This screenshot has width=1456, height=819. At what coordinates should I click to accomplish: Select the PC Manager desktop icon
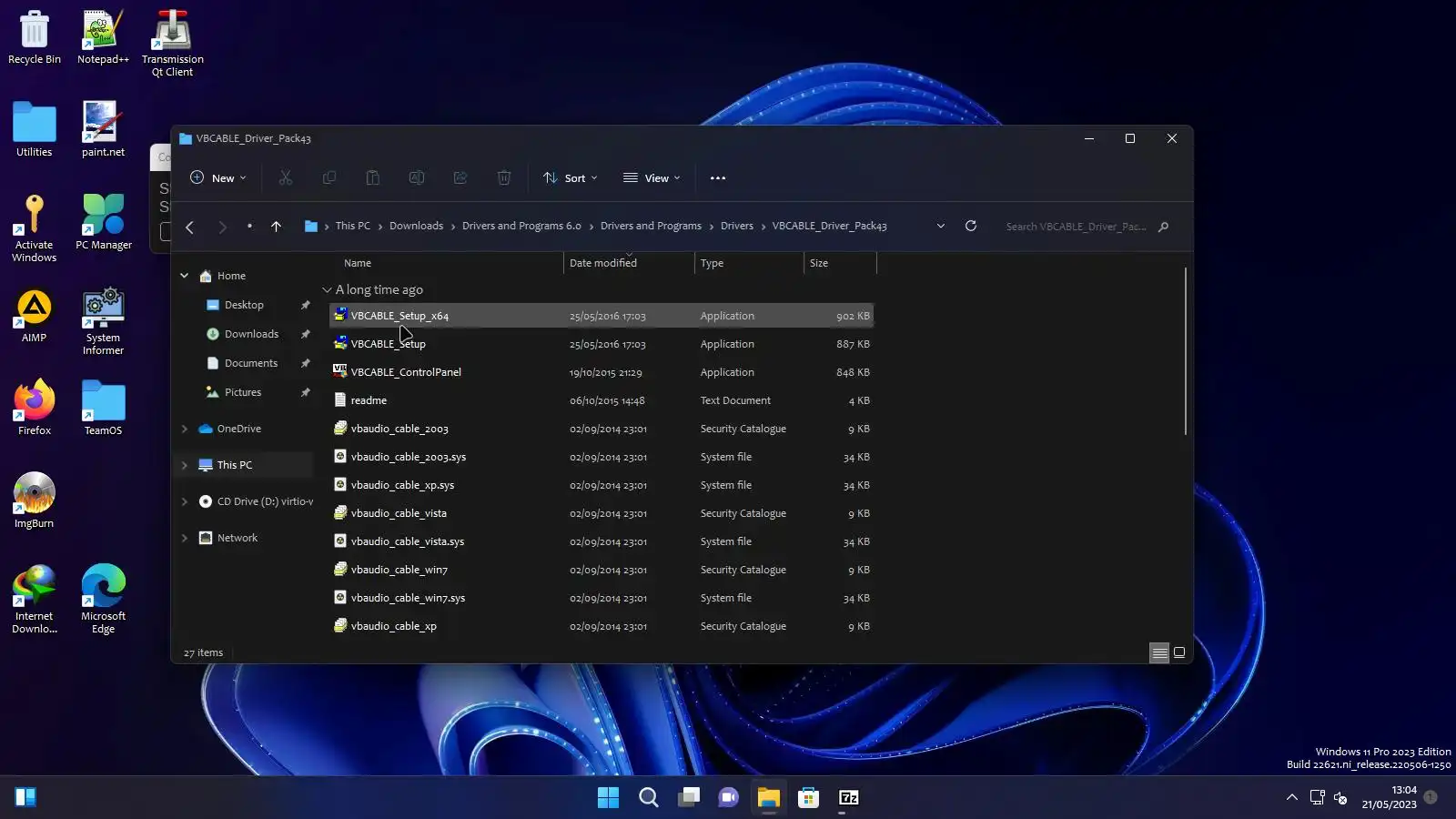[103, 222]
